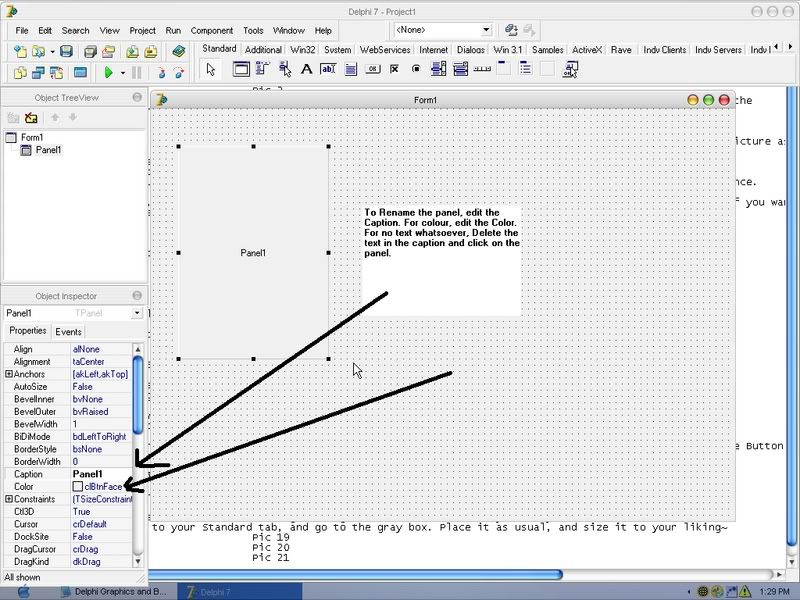800x600 pixels.
Task: Click the Pause button beside Run
Action: [x=137, y=73]
